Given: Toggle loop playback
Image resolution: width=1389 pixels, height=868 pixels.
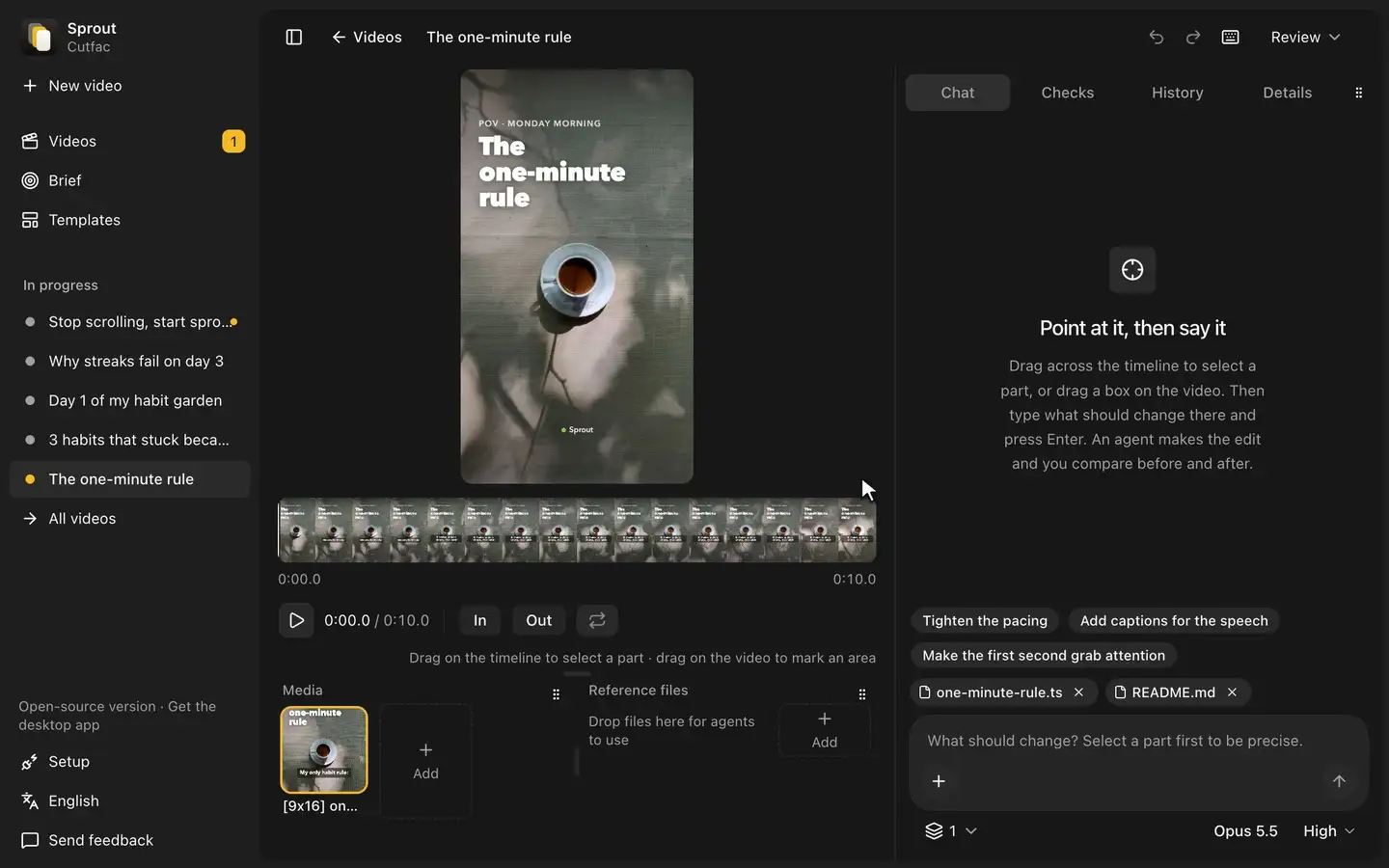Looking at the screenshot, I should [597, 620].
